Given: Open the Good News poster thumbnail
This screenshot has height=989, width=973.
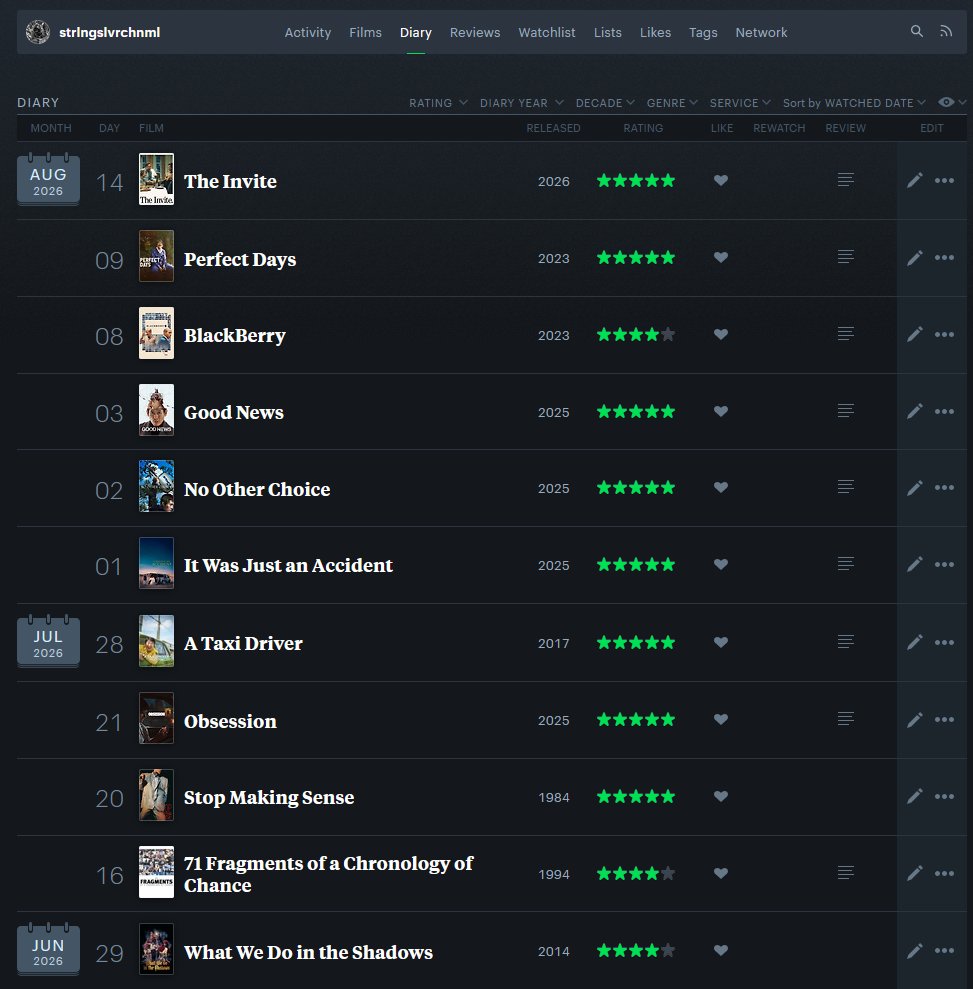Looking at the screenshot, I should tap(156, 410).
